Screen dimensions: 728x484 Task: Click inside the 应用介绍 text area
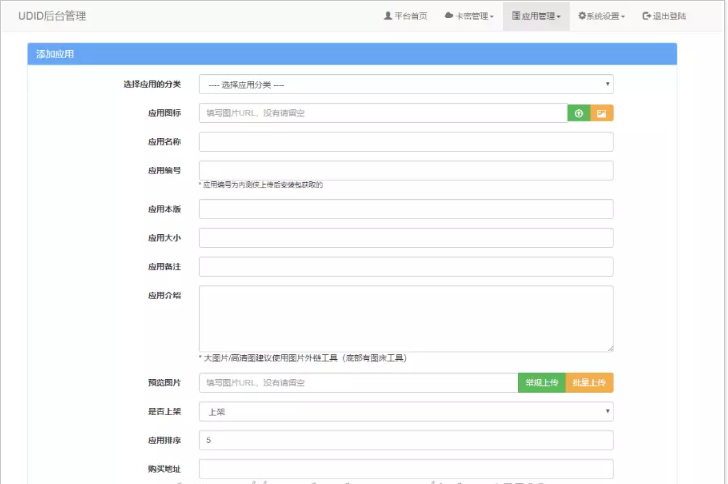406,318
